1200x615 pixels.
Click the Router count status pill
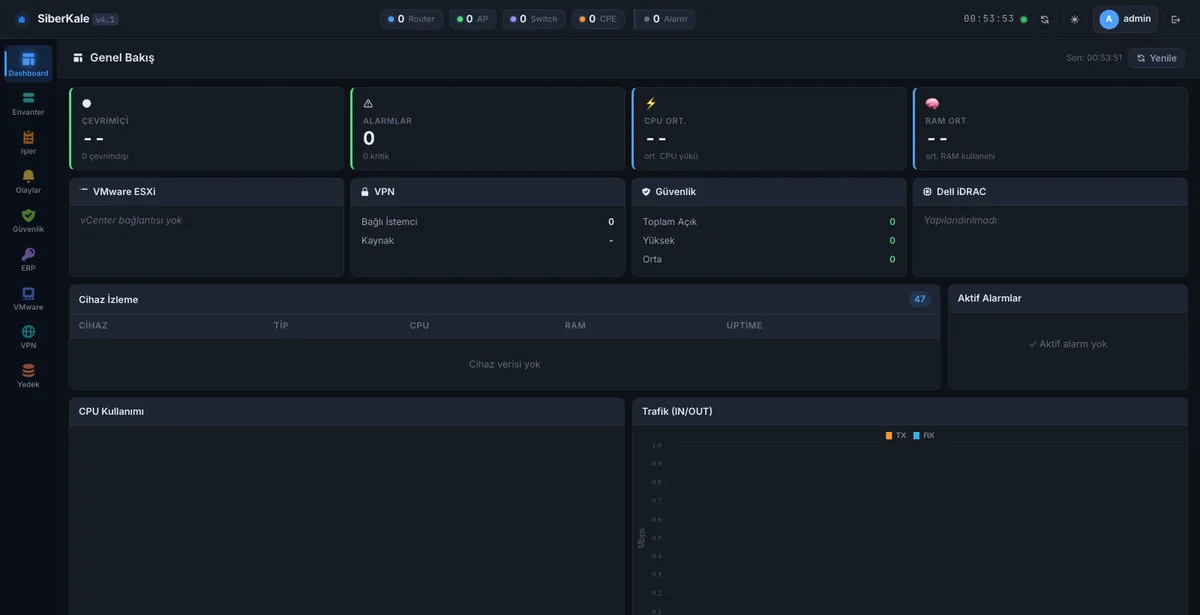411,19
